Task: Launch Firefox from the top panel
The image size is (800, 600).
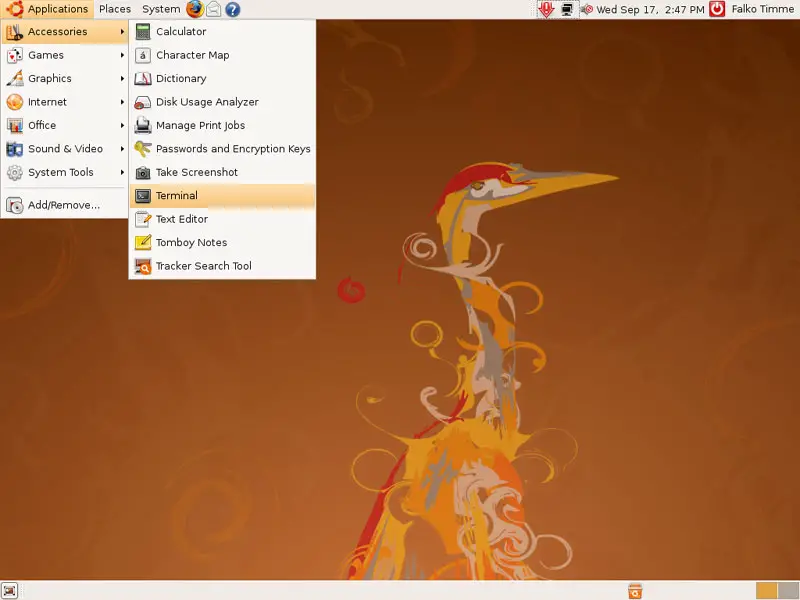Action: coord(194,9)
